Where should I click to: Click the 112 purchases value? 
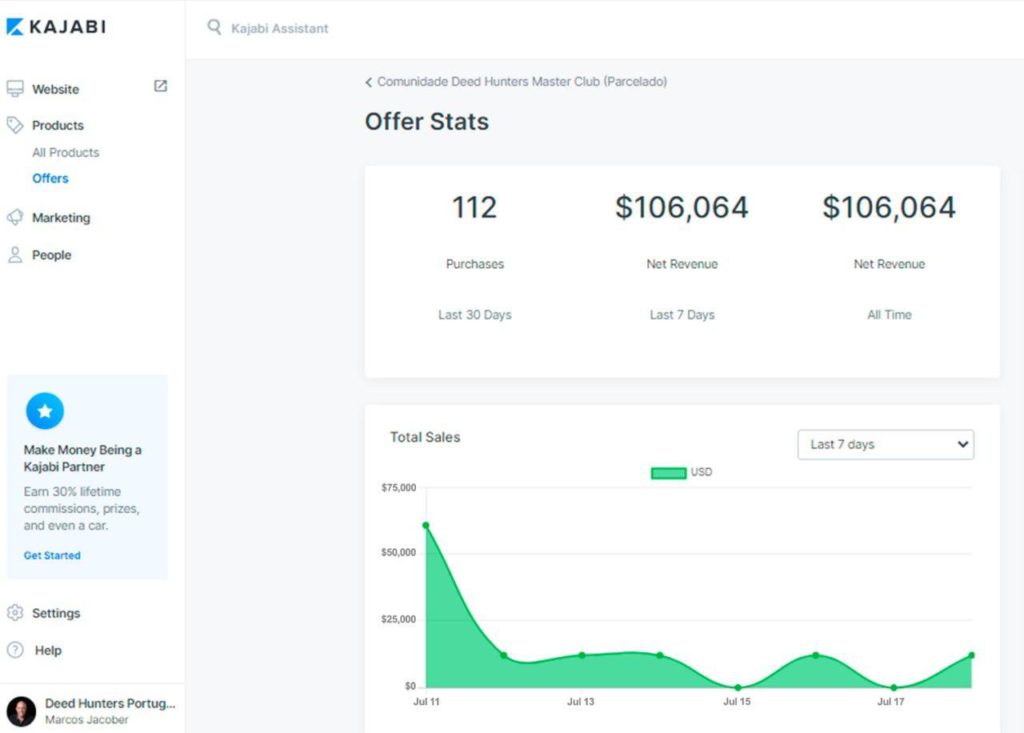(x=475, y=207)
